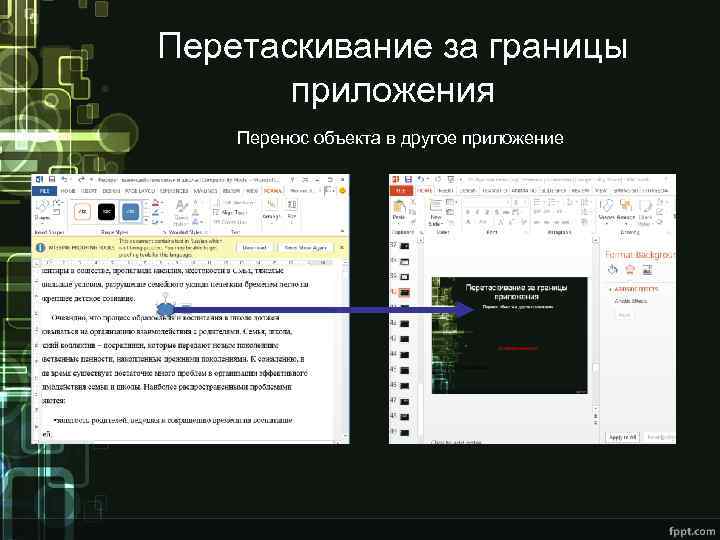720x540 pixels.
Task: Select slide thumbnail 39 in PowerPoint
Action: tap(404, 277)
